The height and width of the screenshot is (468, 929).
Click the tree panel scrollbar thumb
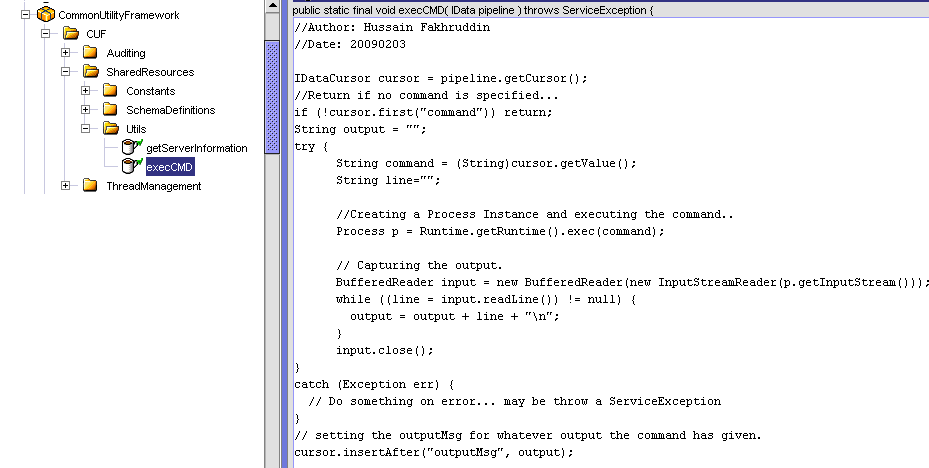pyautogui.click(x=272, y=97)
